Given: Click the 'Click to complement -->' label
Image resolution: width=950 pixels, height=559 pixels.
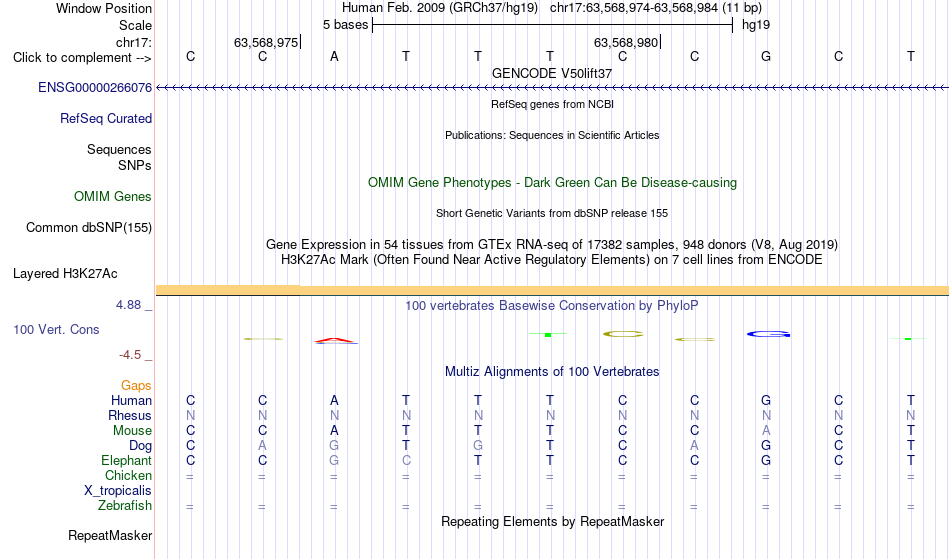Looking at the screenshot, I should coord(82,58).
